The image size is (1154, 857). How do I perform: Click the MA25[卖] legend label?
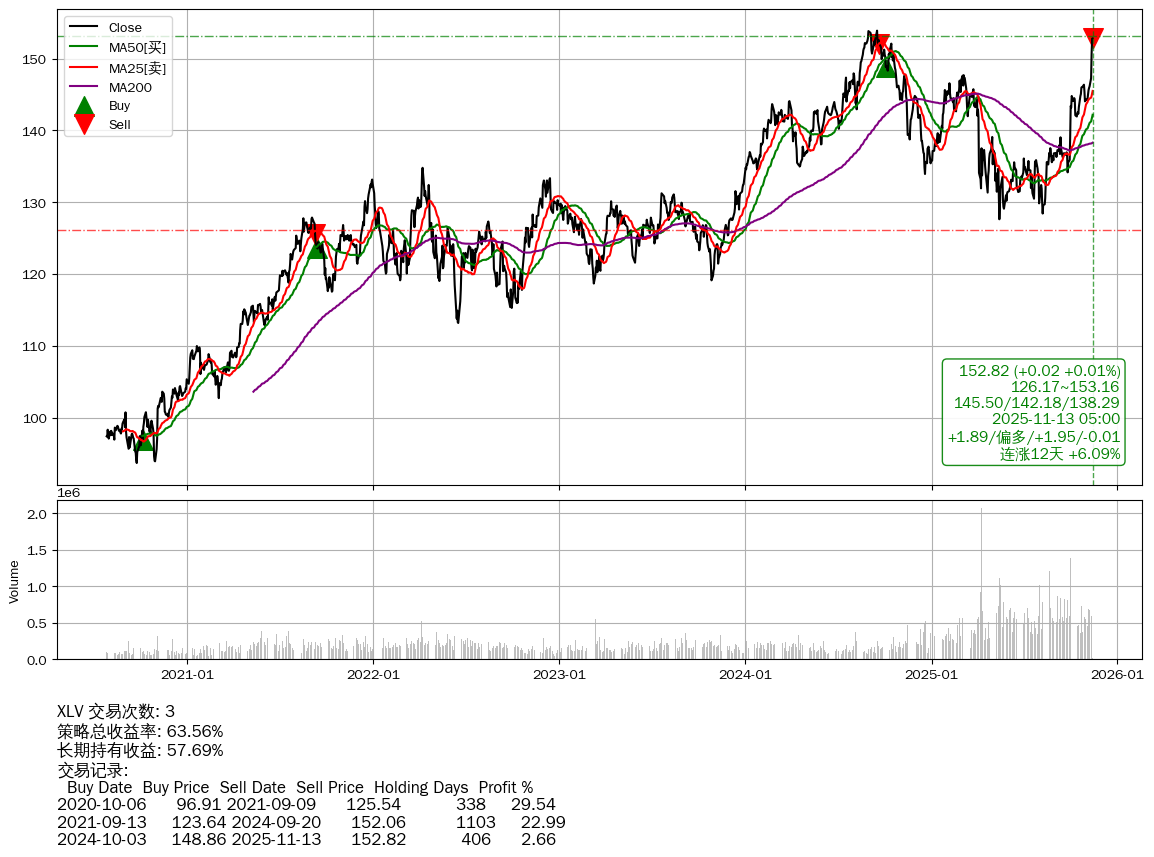pyautogui.click(x=137, y=67)
